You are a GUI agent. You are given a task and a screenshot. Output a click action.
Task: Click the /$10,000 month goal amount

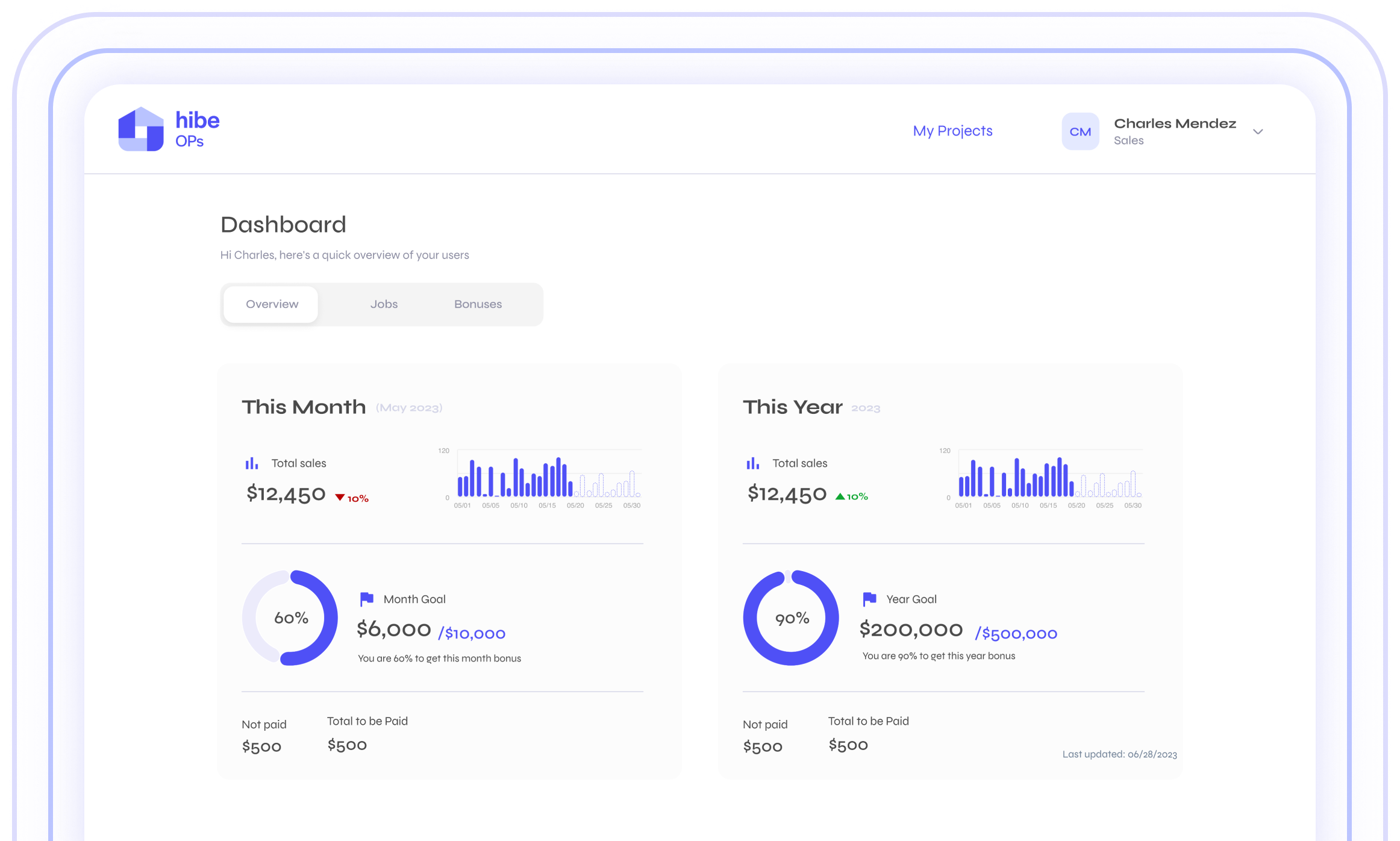tap(472, 633)
